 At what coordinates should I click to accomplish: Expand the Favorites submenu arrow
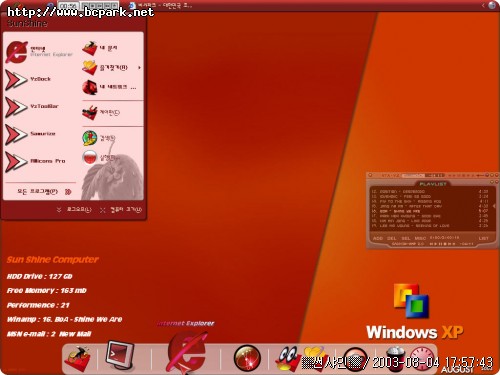(139, 68)
